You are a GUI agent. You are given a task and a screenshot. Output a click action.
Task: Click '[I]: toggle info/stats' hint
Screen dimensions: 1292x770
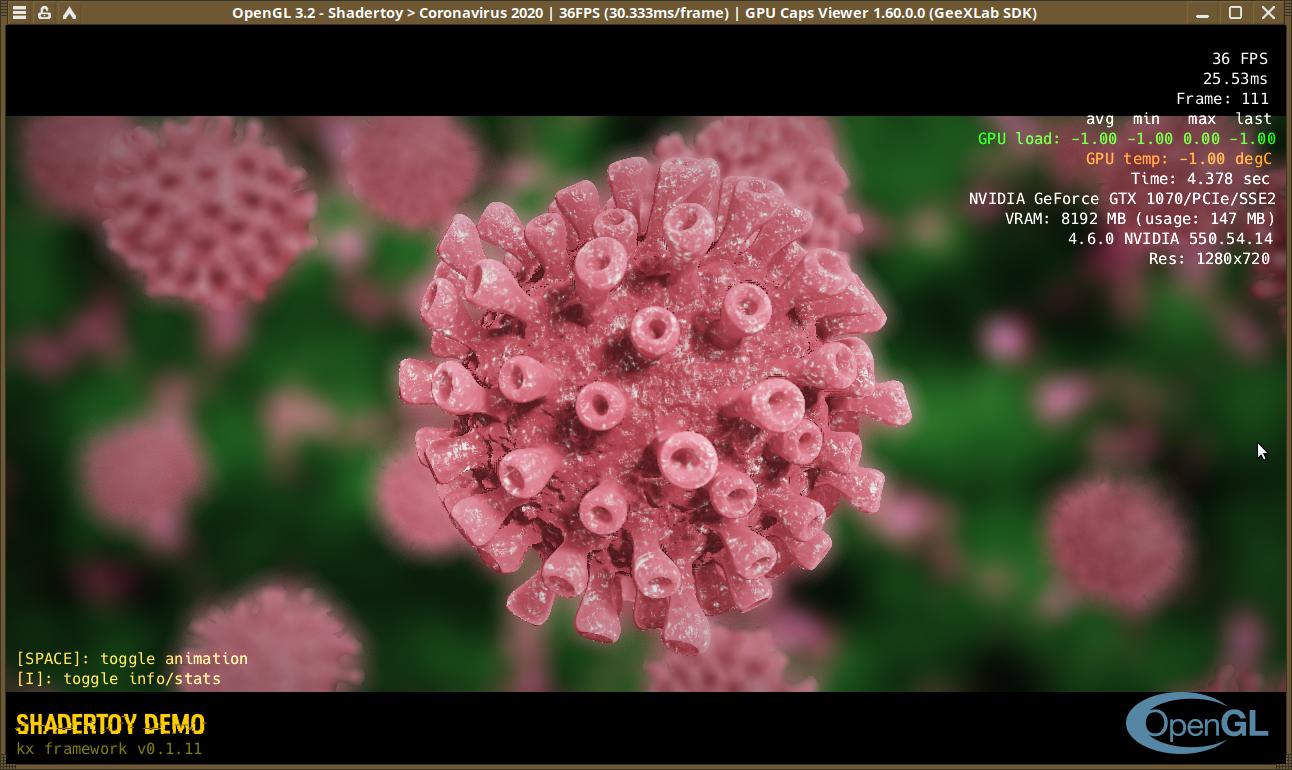coord(118,679)
